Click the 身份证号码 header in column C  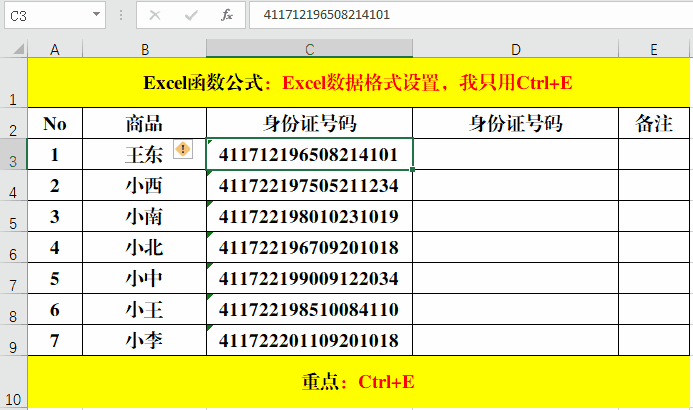[309, 123]
